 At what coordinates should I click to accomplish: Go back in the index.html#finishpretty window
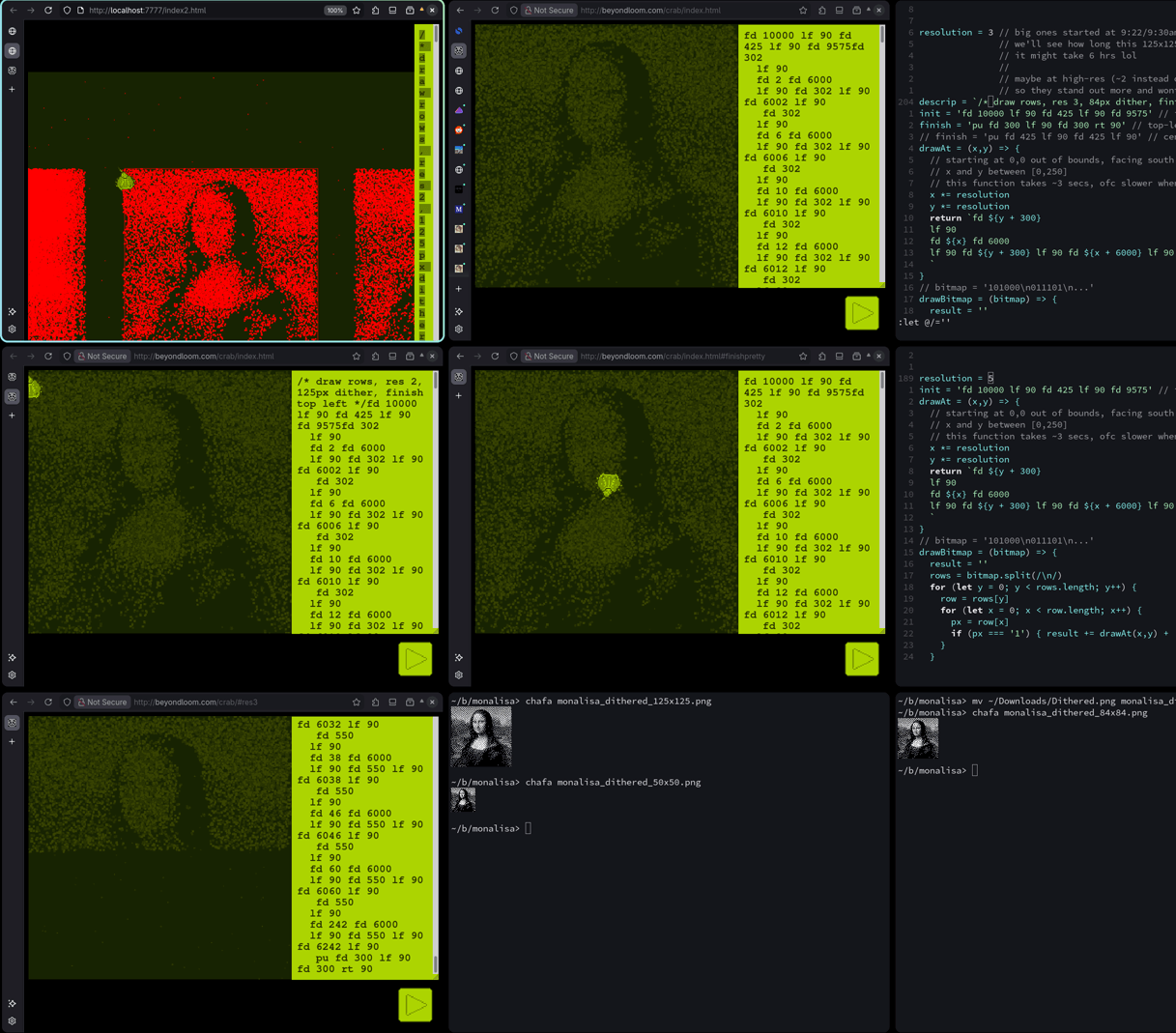(x=460, y=357)
